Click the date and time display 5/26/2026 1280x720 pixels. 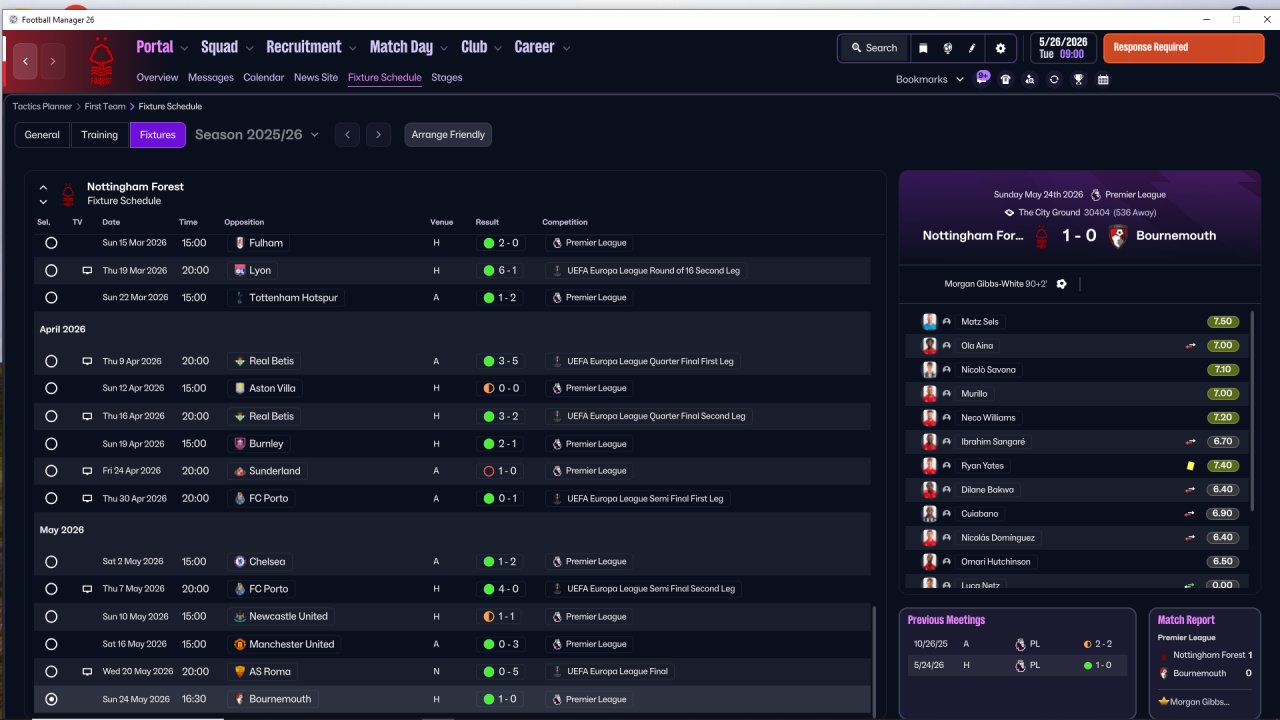click(x=1061, y=48)
